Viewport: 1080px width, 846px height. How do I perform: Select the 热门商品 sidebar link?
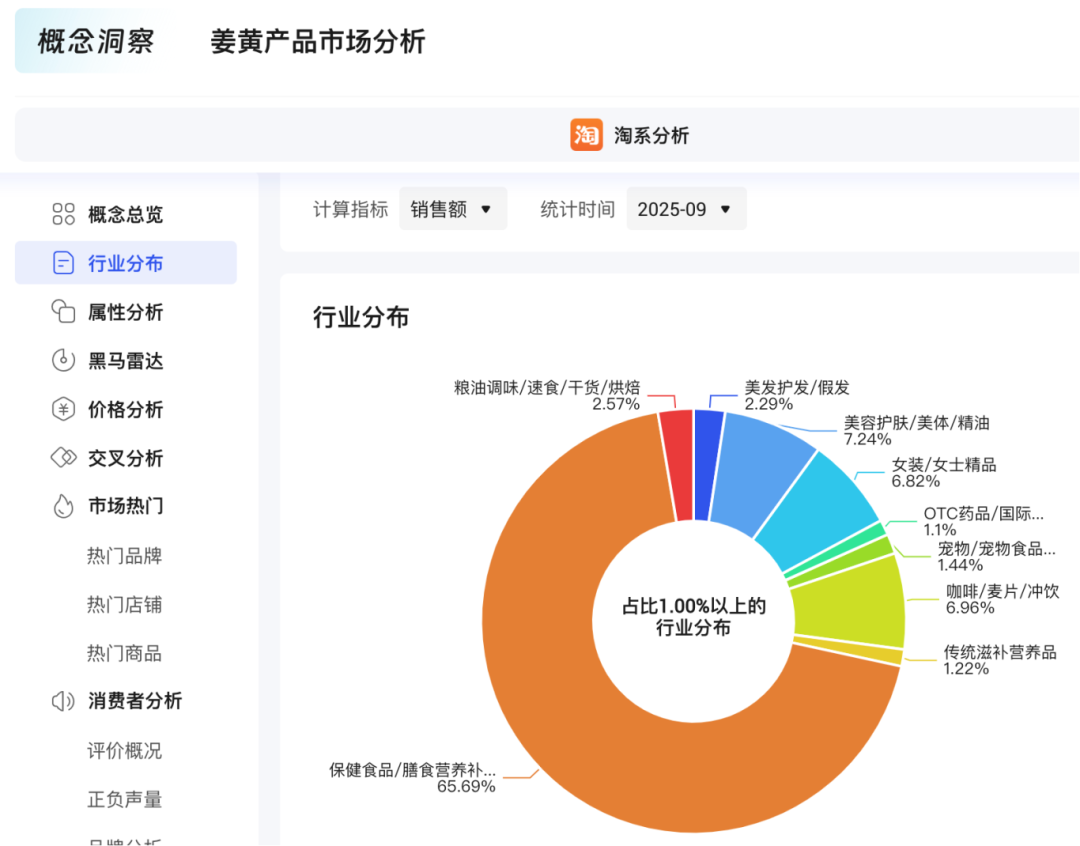coord(124,653)
